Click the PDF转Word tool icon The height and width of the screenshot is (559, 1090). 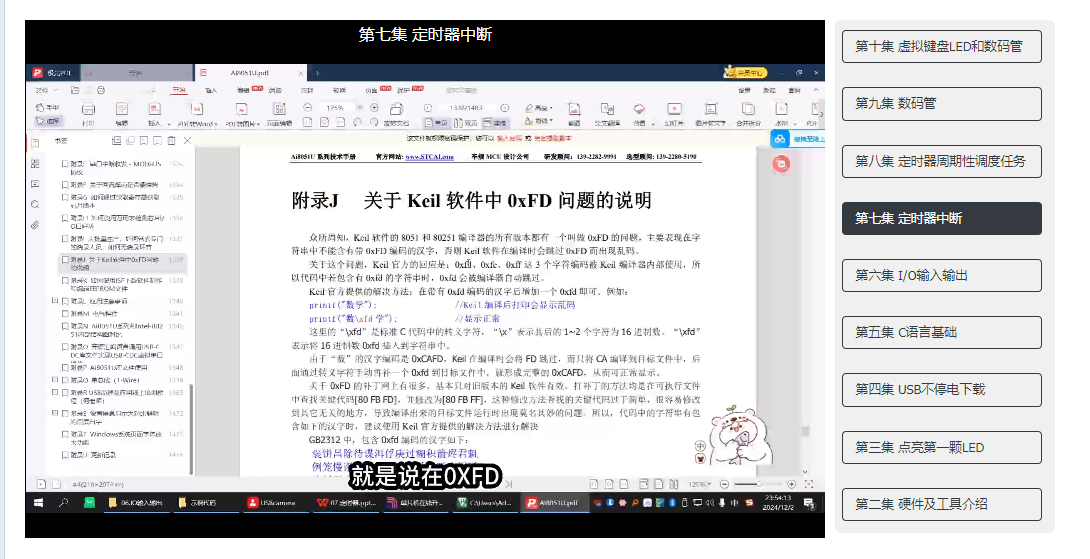(197, 109)
